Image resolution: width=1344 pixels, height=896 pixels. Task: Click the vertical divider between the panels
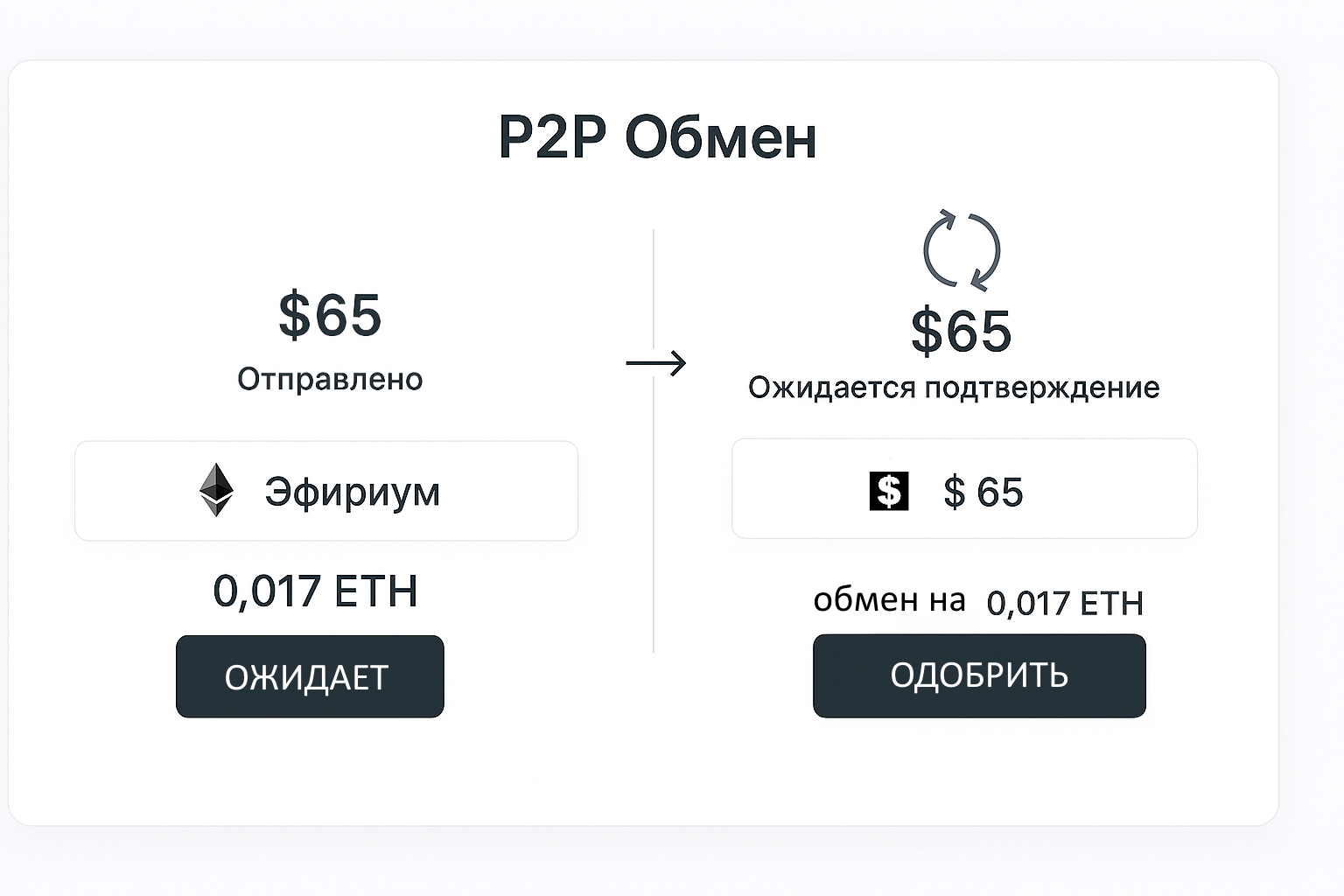coord(654,525)
